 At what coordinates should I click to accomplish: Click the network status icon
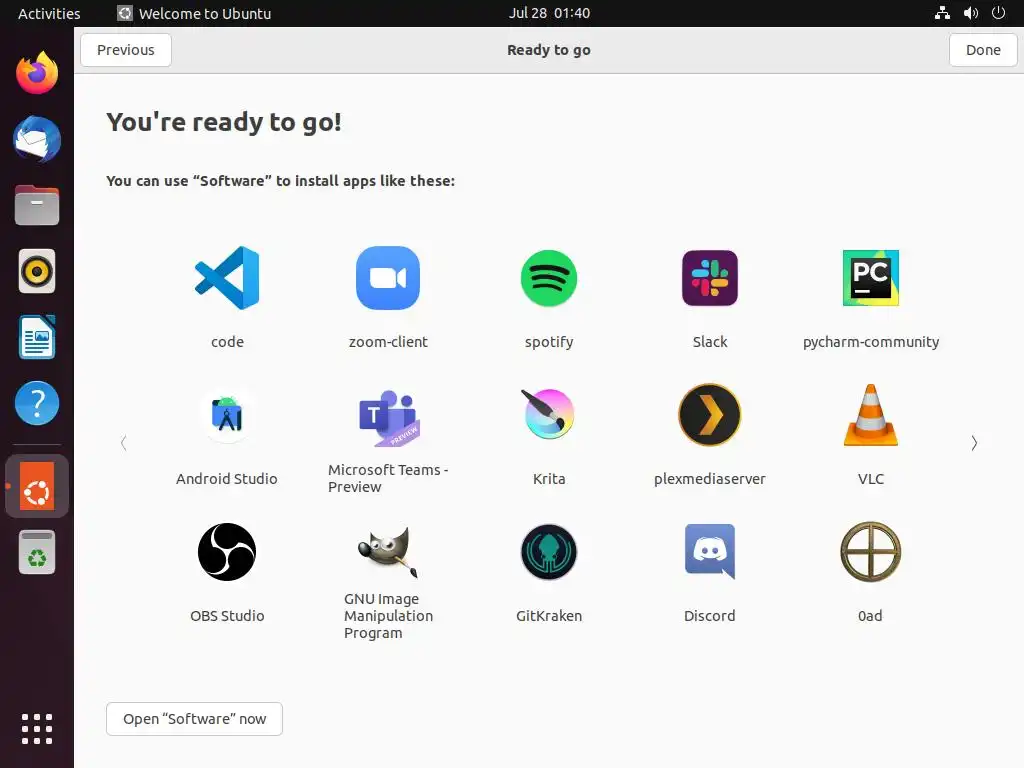[942, 13]
